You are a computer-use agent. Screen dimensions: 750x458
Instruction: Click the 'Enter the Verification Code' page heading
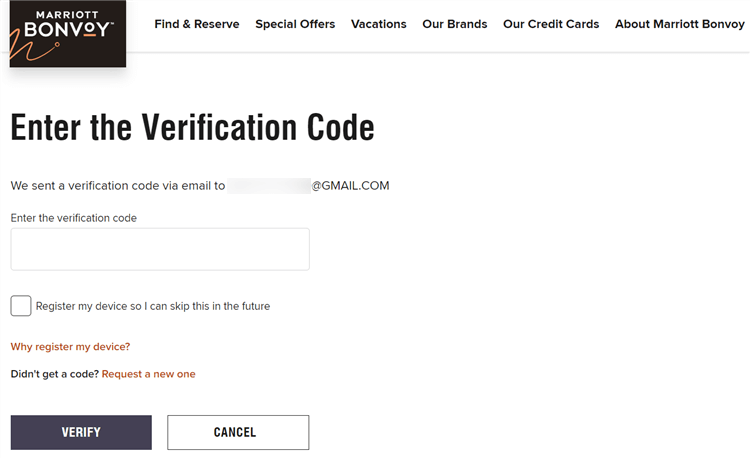pos(192,128)
